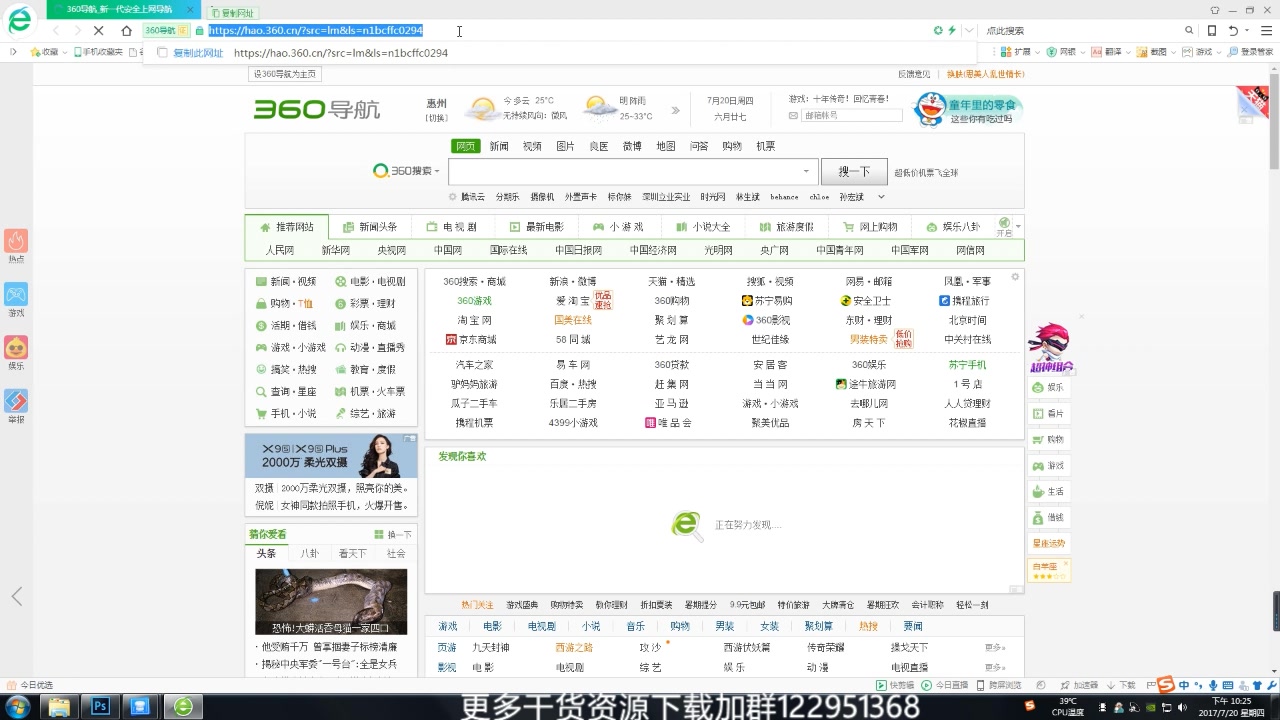Select the 地图 search tab
1280x720 pixels.
(666, 146)
